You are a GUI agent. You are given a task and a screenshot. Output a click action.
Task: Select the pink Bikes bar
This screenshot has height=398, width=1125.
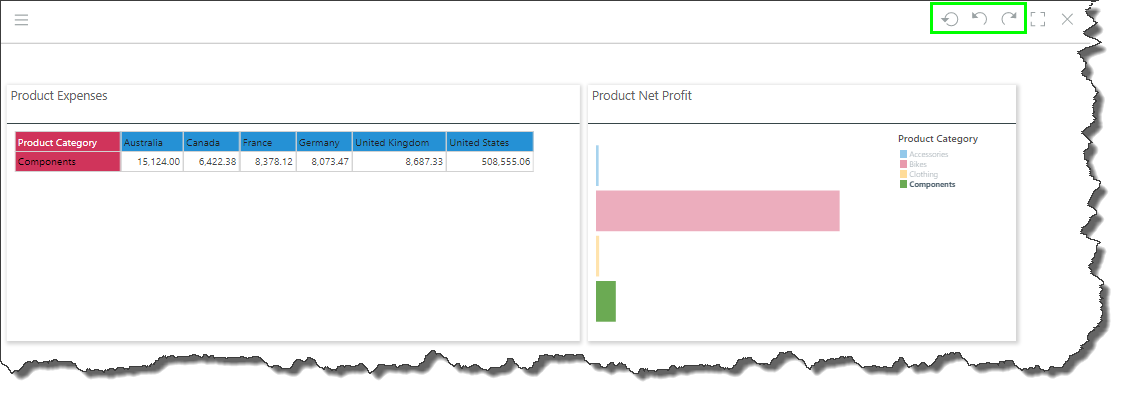click(x=717, y=211)
